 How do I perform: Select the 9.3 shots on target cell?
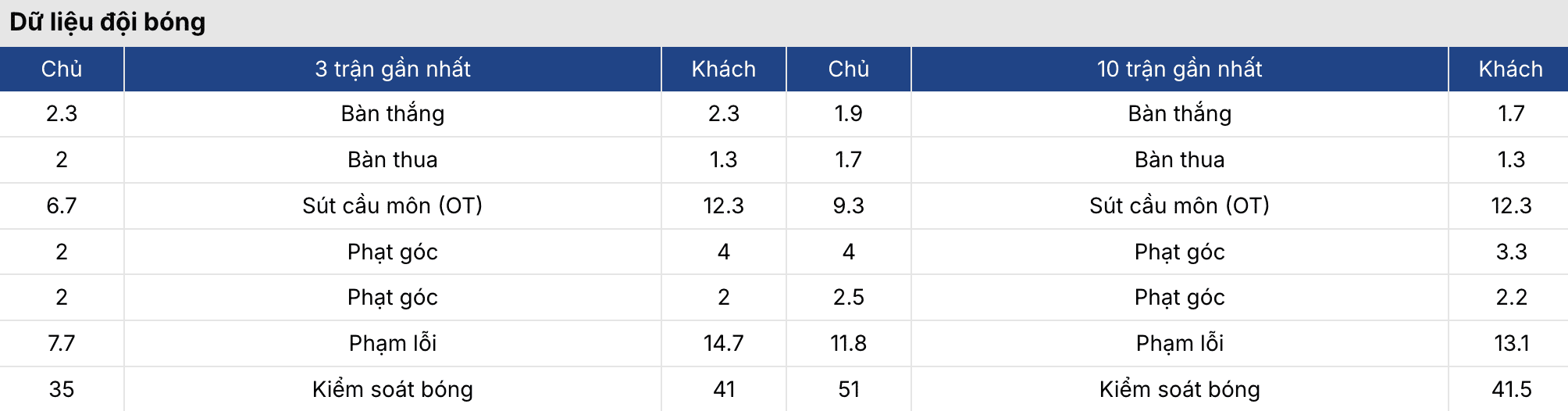click(x=848, y=205)
